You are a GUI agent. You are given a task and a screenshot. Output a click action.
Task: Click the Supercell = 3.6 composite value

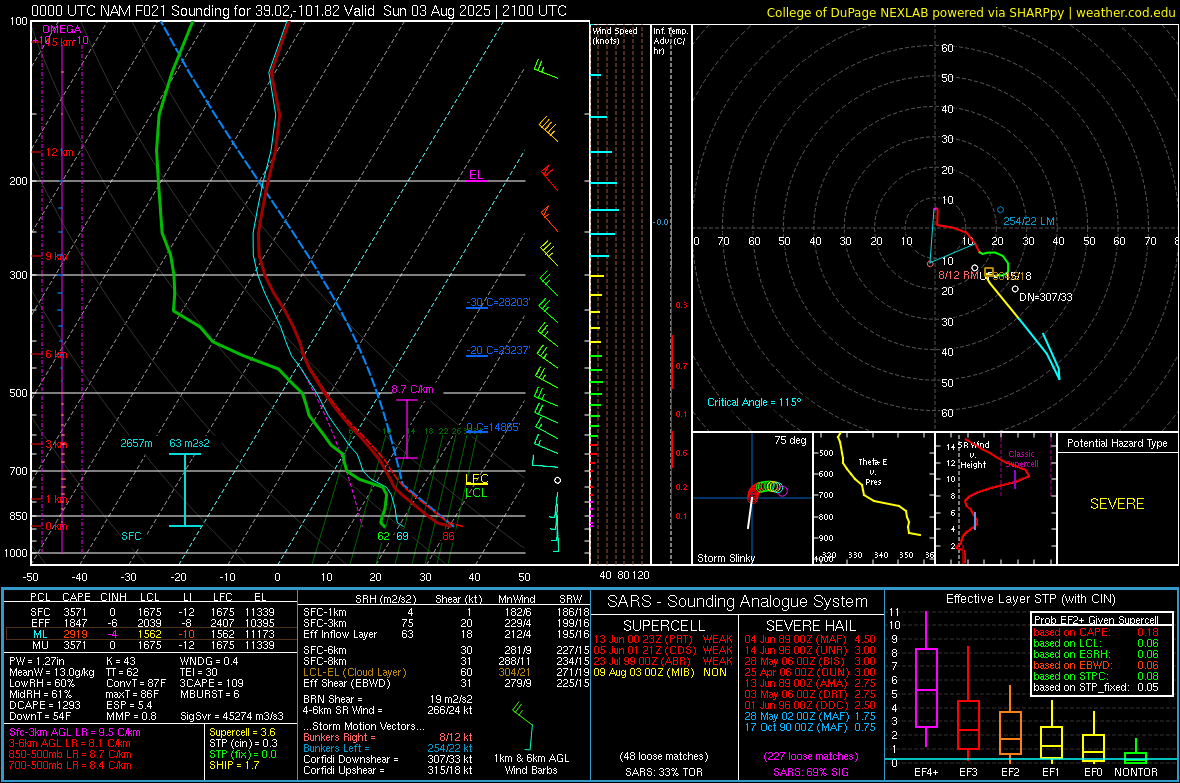242,732
